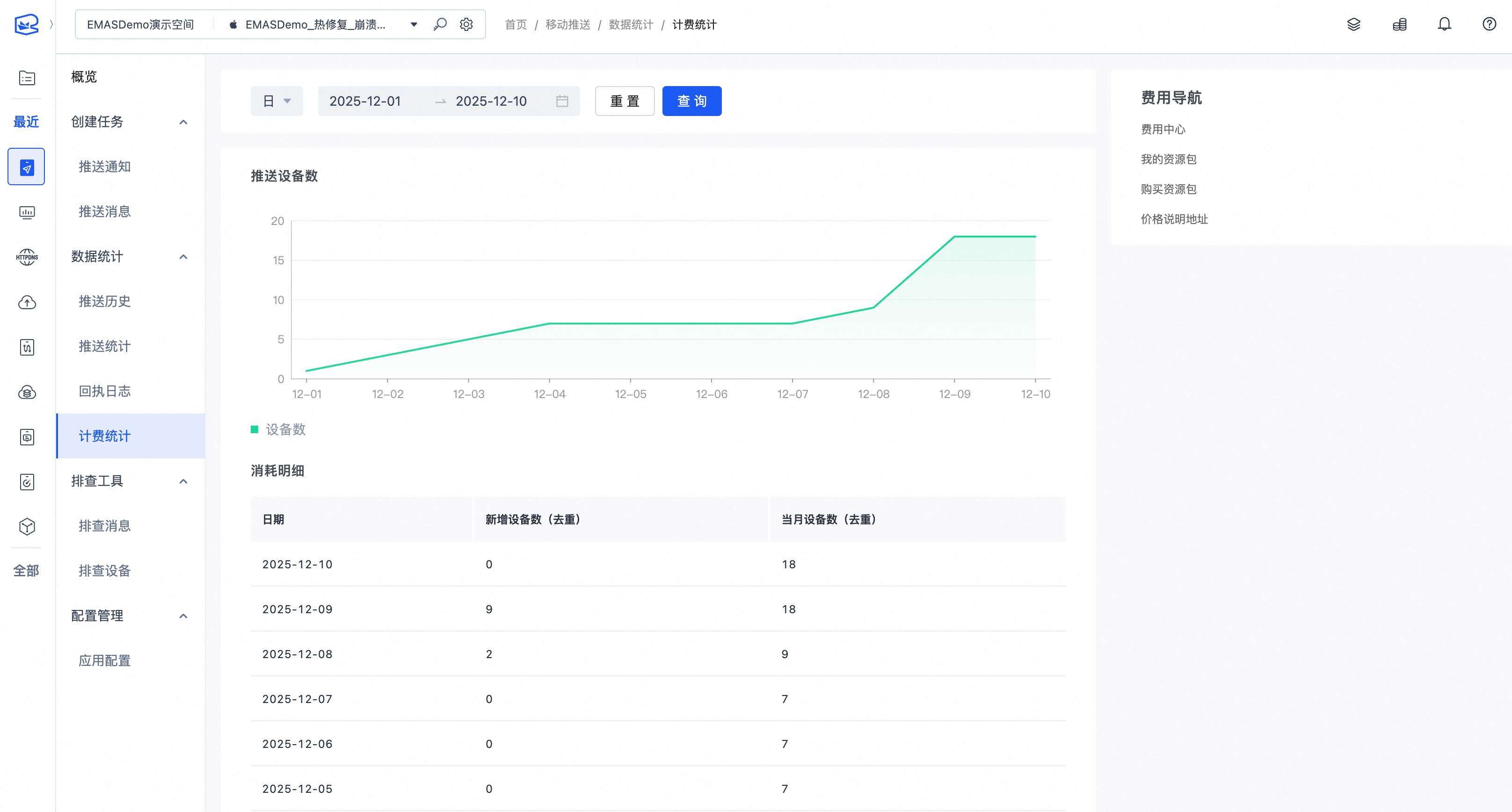
Task: Open the 日 granularity dropdown
Action: click(276, 101)
